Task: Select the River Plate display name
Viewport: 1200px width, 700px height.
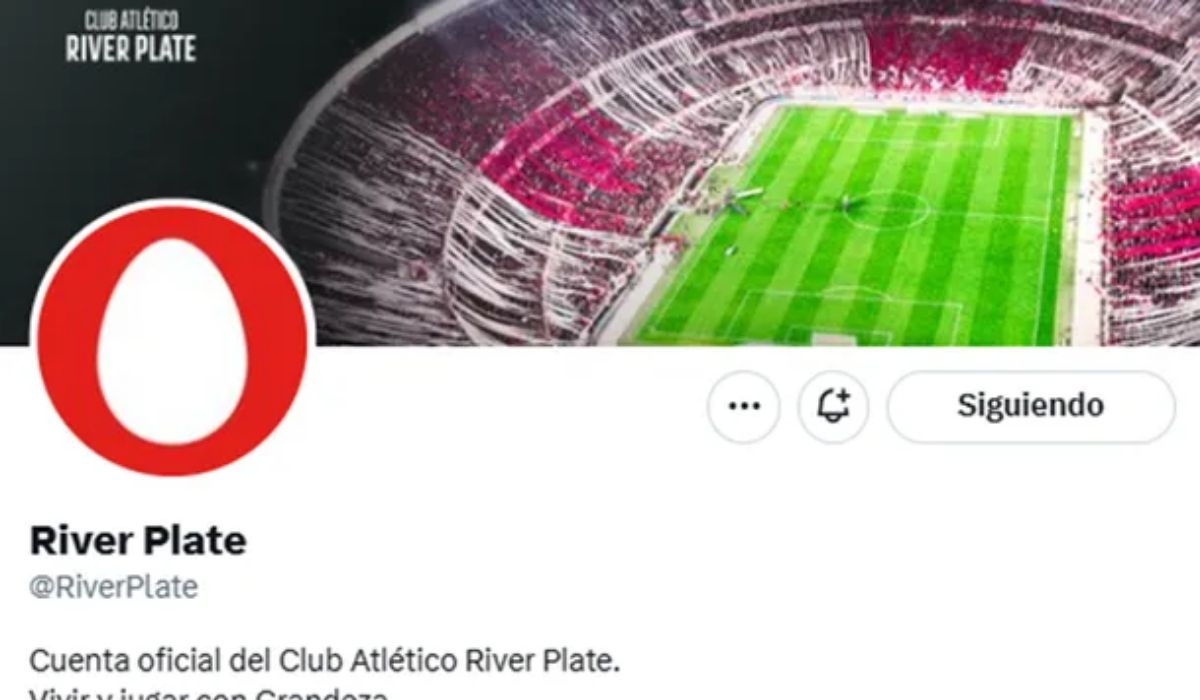Action: [x=138, y=541]
